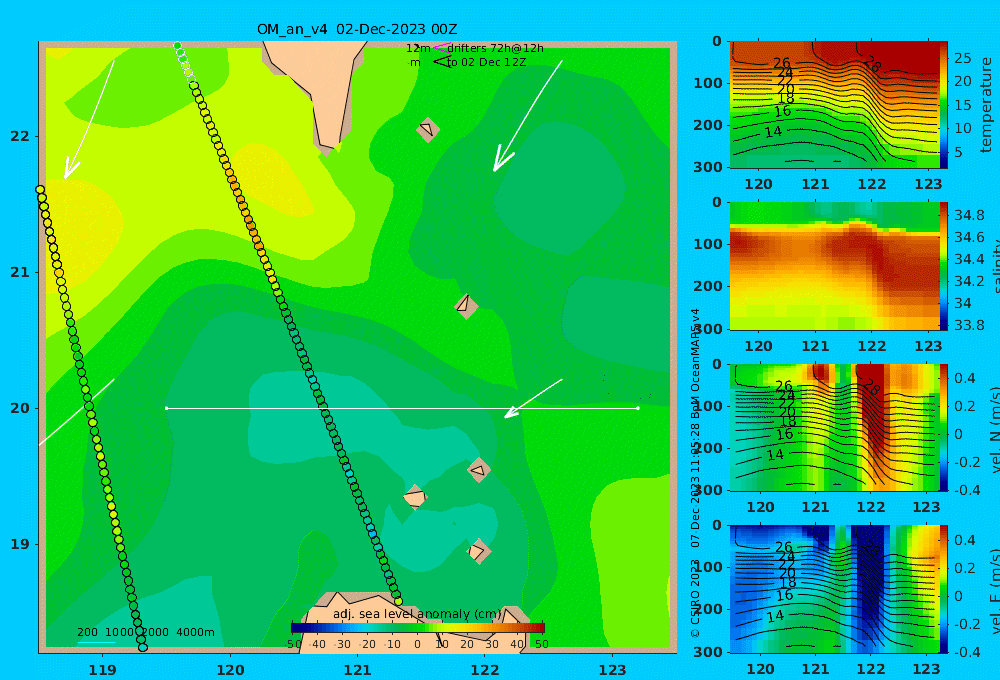Click depth label "200" in the salinity panel
This screenshot has width=1000, height=680.
tap(707, 286)
